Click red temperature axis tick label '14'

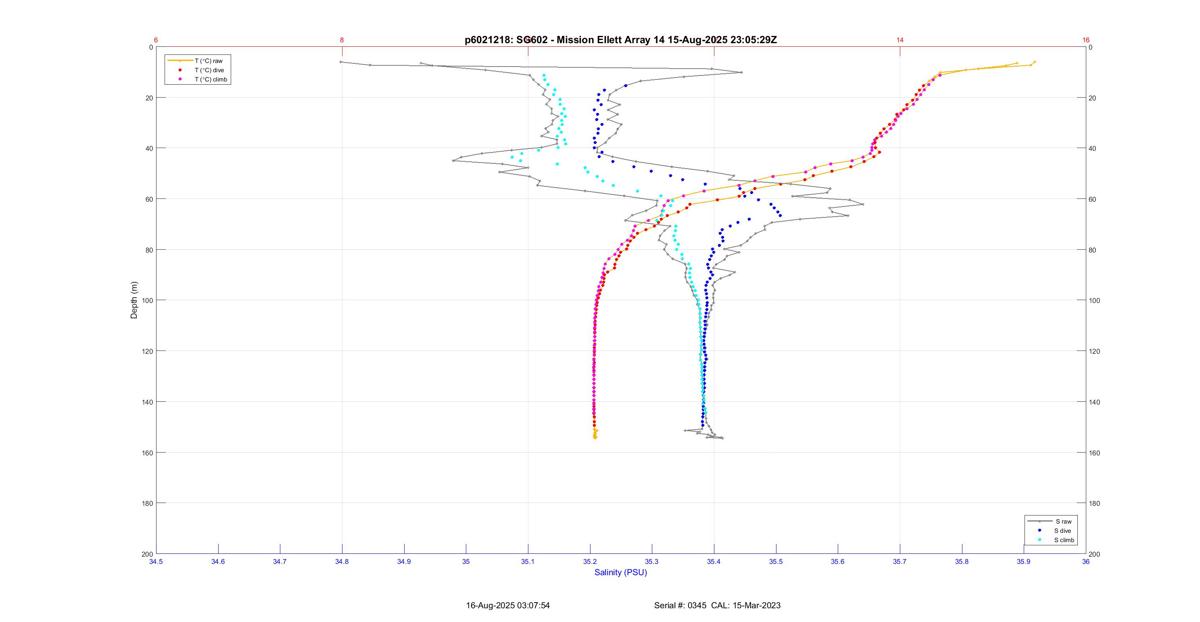[900, 40]
